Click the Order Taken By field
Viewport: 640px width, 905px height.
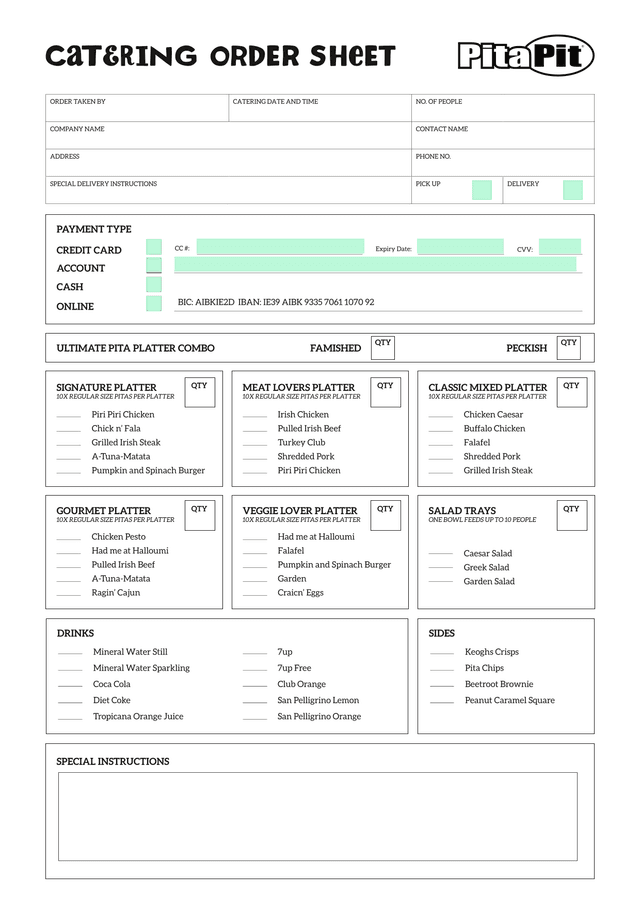coord(137,108)
